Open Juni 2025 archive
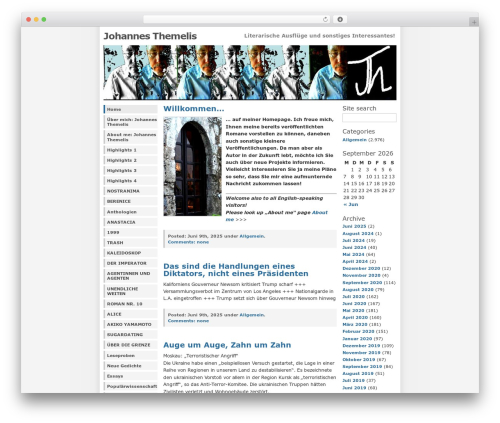The image size is (500, 423). pos(354,226)
